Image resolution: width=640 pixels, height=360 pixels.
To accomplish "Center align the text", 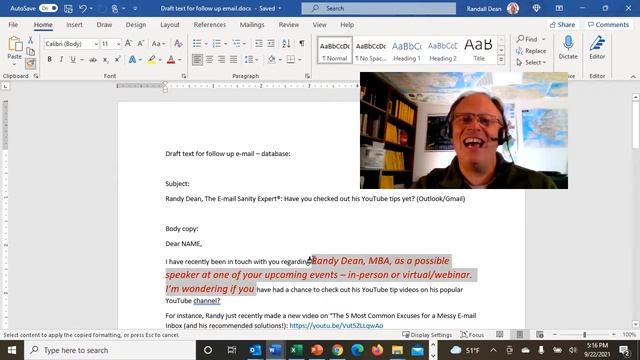I will coord(209,60).
